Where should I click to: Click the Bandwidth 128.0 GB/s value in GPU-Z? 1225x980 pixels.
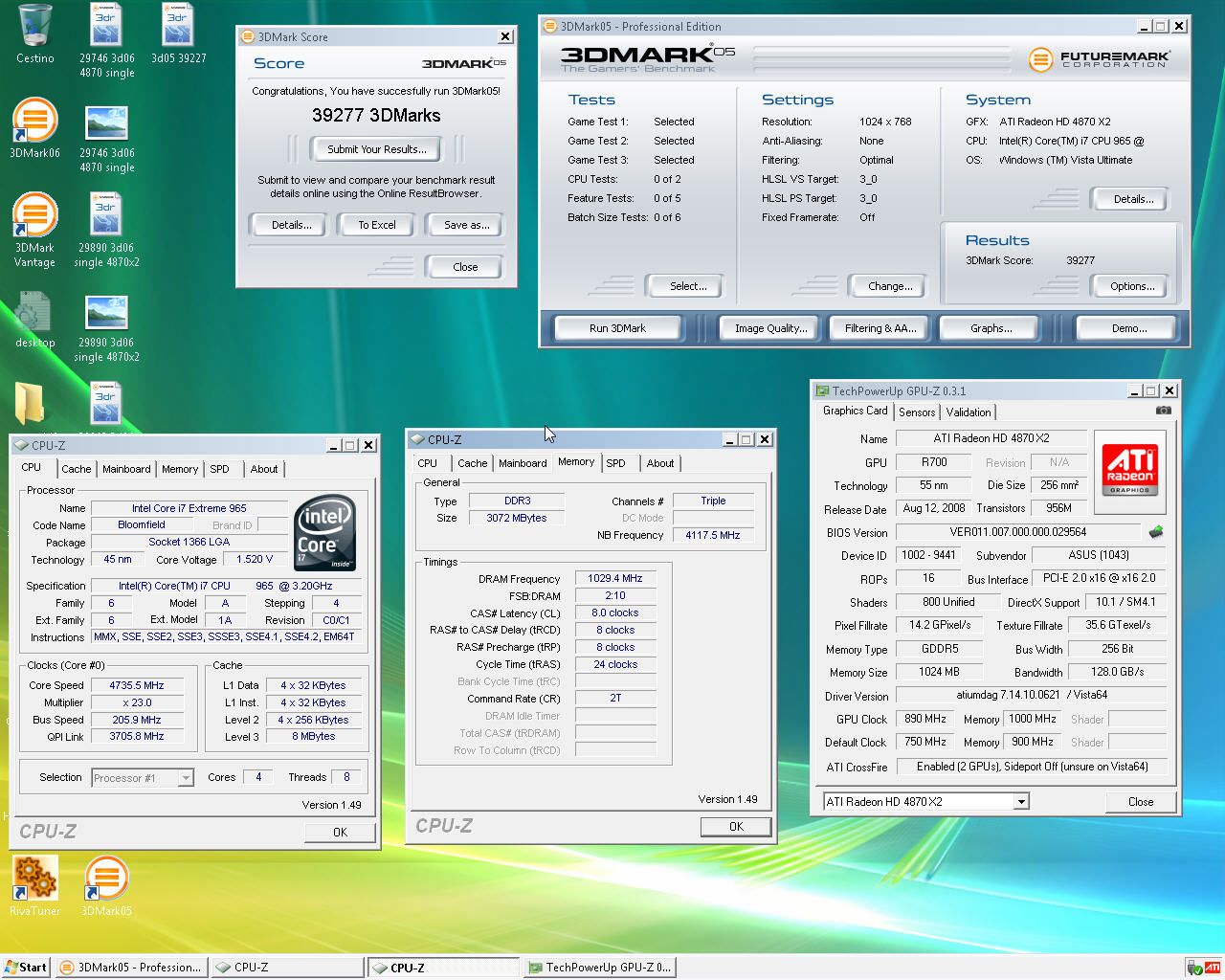click(x=1117, y=672)
